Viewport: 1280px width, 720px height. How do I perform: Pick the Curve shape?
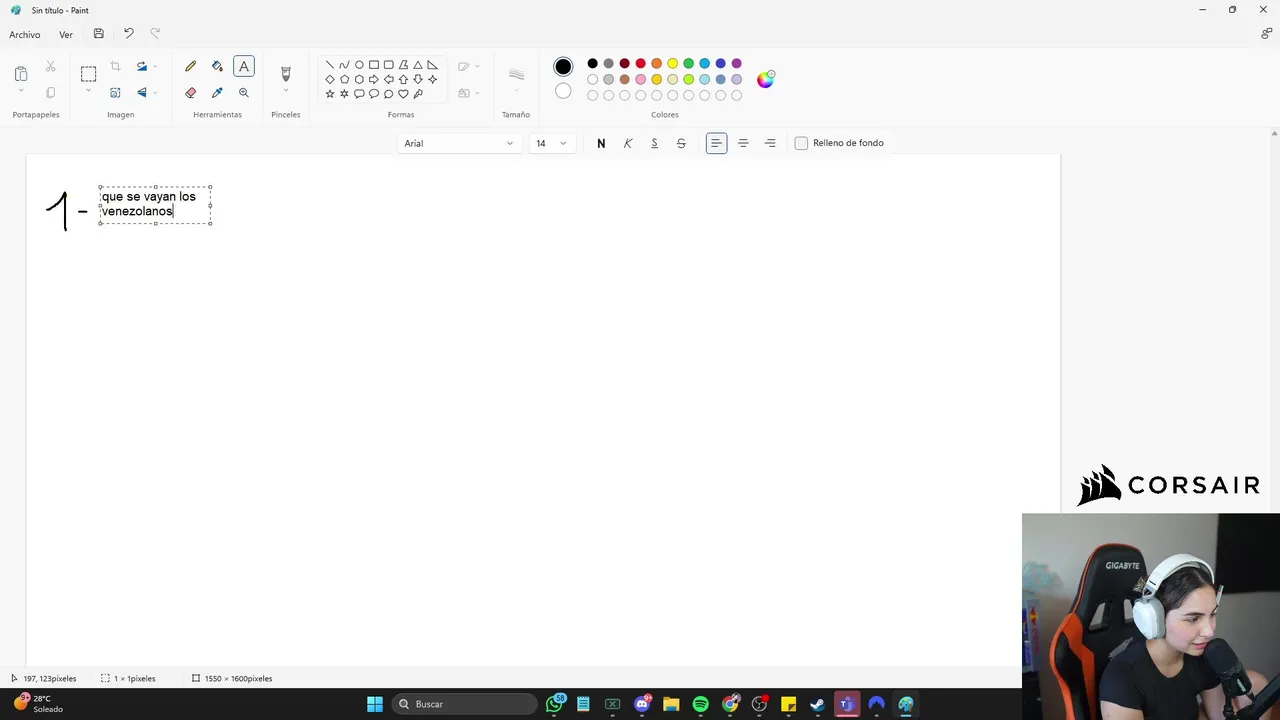coord(344,65)
